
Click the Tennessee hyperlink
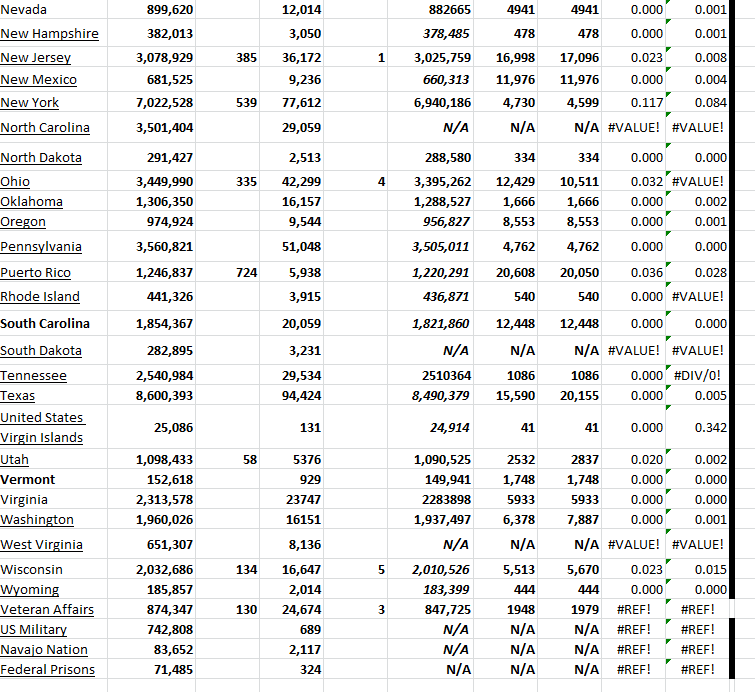(x=33, y=376)
